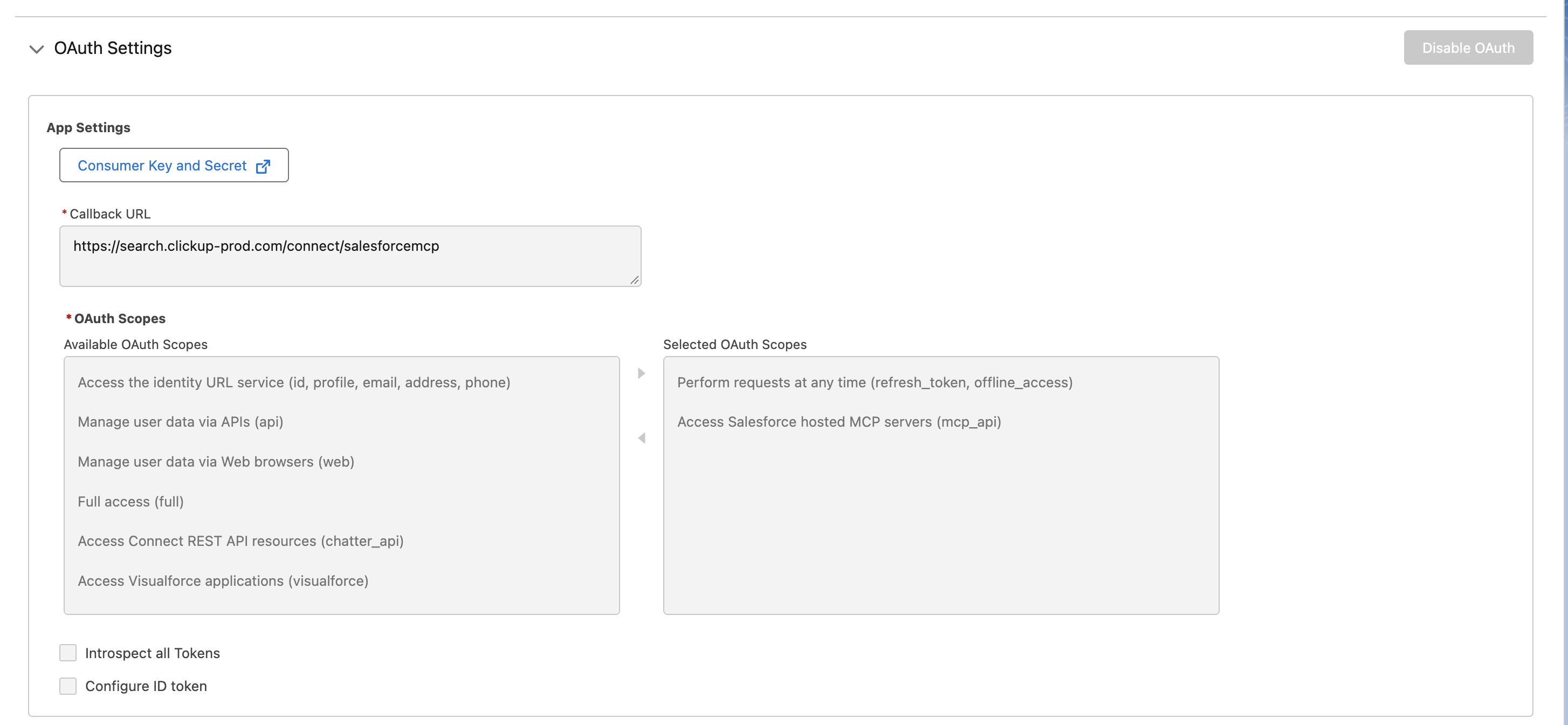The height and width of the screenshot is (725, 1568).
Task: Select 'Manage user data via Web browsers (web)'
Action: click(x=341, y=461)
